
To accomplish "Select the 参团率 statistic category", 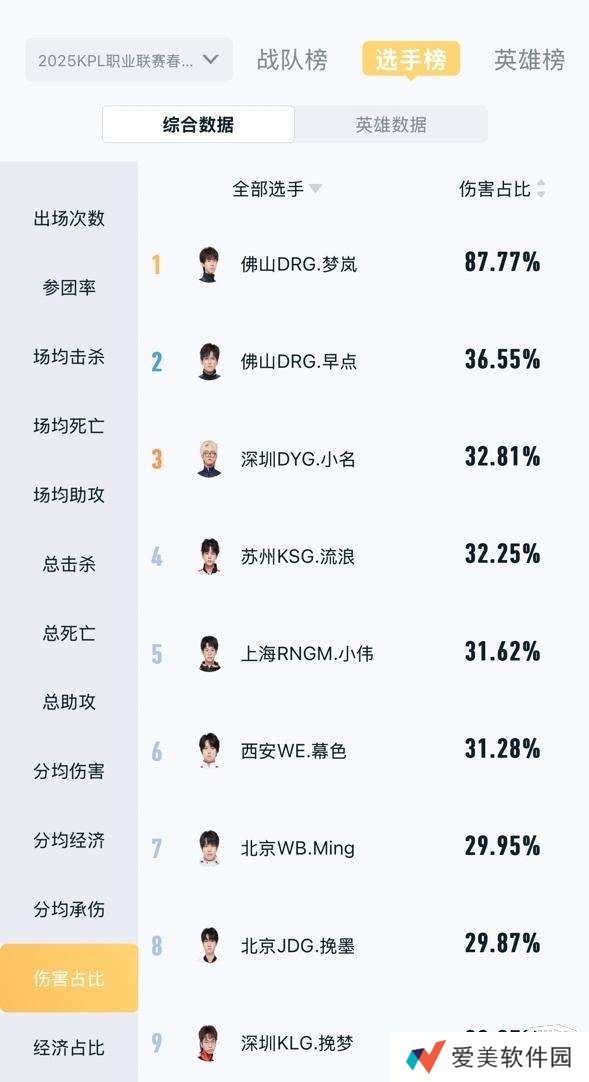I will 64,287.
